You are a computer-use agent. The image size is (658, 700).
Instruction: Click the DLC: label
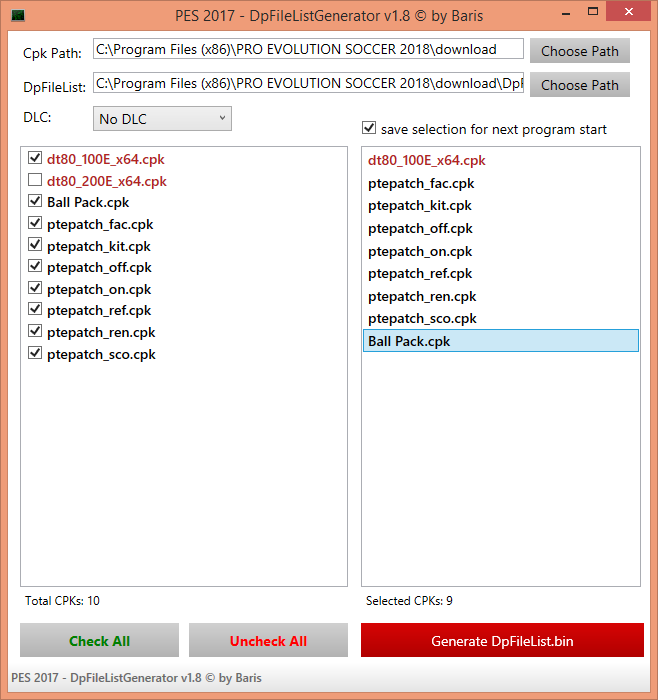click(x=37, y=117)
